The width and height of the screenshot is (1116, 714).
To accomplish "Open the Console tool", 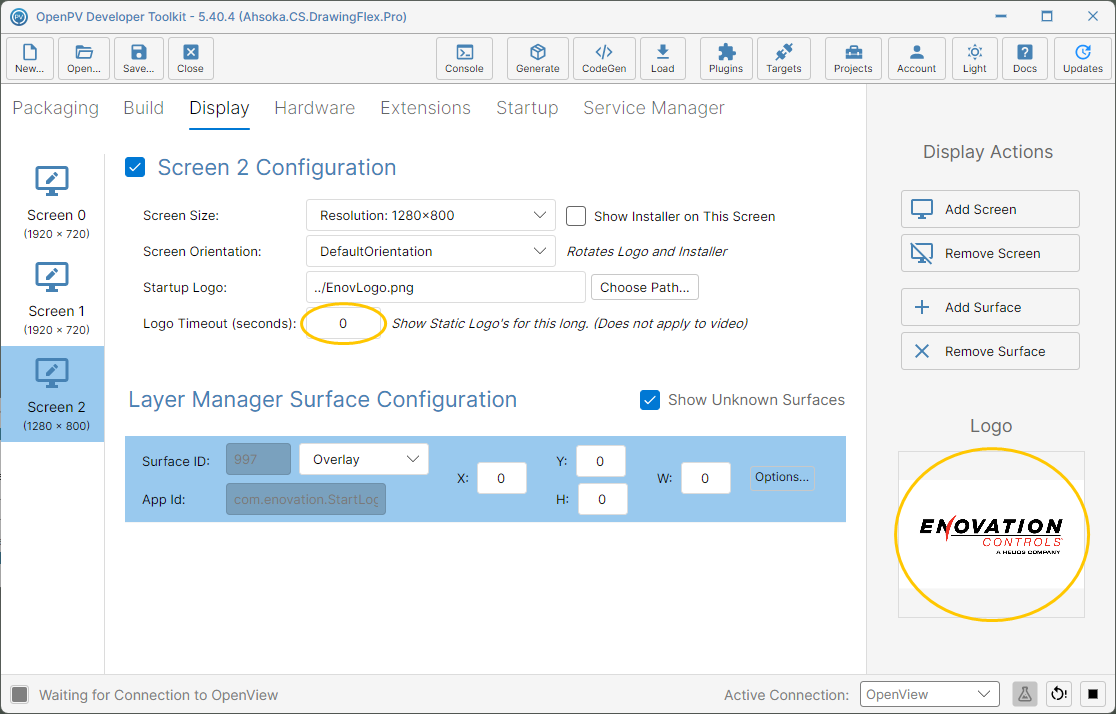I will click(x=464, y=58).
